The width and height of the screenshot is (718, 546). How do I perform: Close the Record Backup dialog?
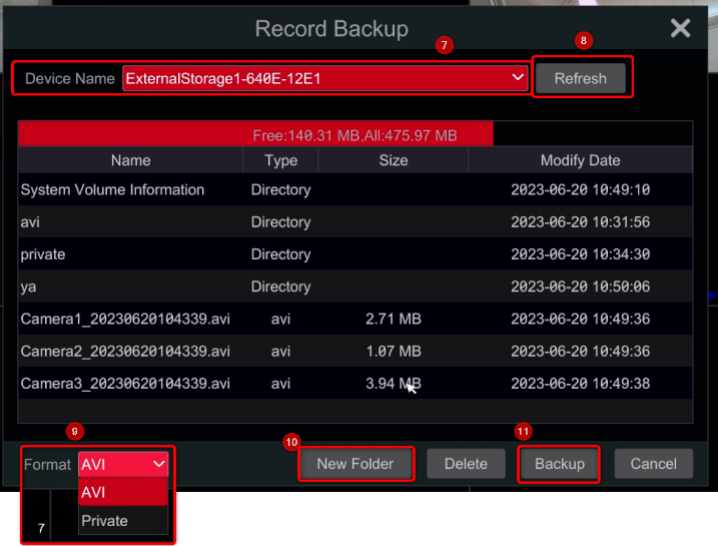tap(680, 28)
